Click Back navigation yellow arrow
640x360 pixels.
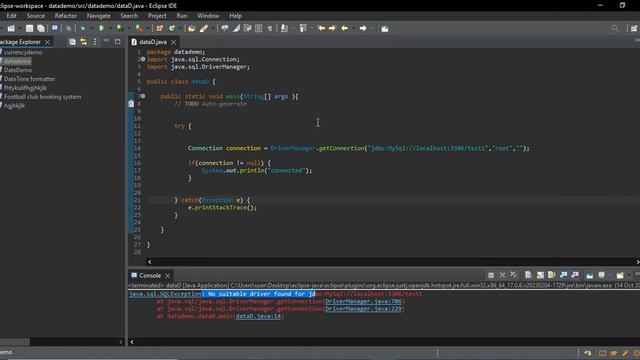344,28
